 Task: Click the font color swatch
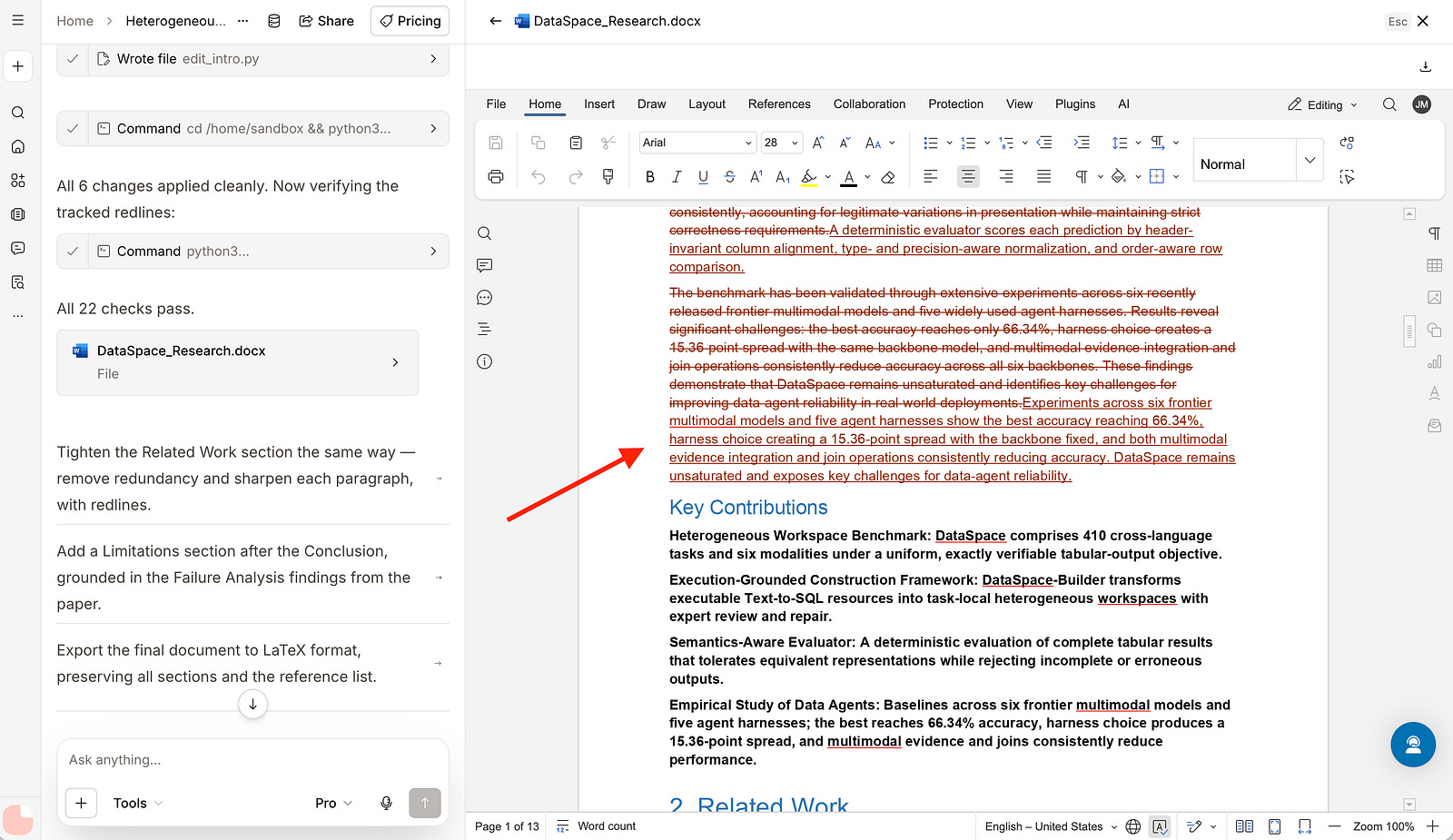848,177
